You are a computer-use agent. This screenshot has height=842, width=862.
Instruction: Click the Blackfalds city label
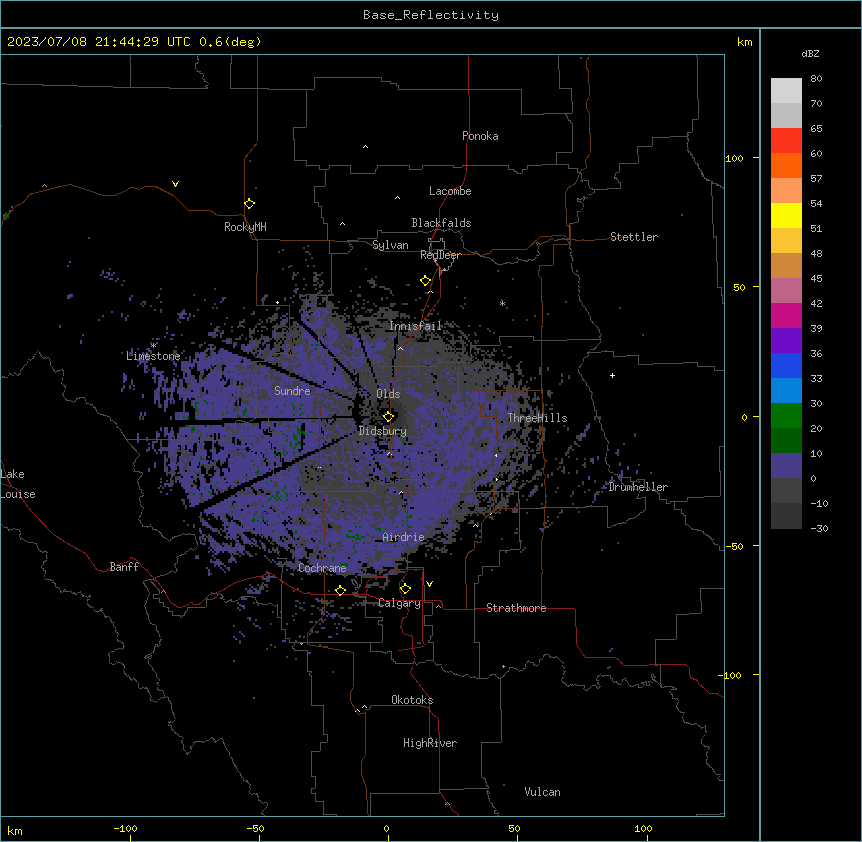tap(441, 223)
